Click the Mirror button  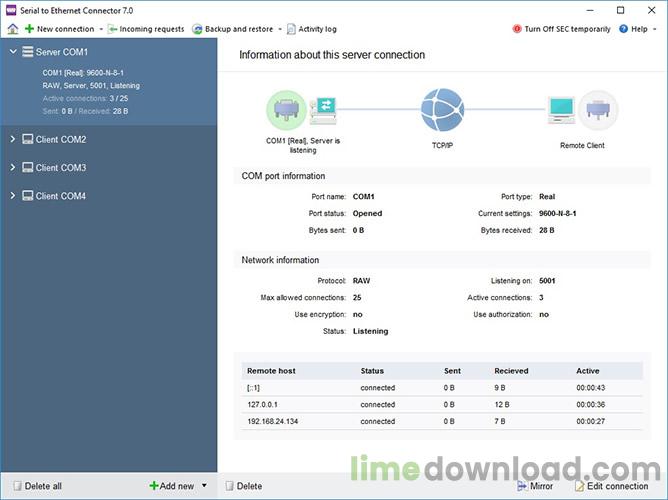[x=535, y=486]
